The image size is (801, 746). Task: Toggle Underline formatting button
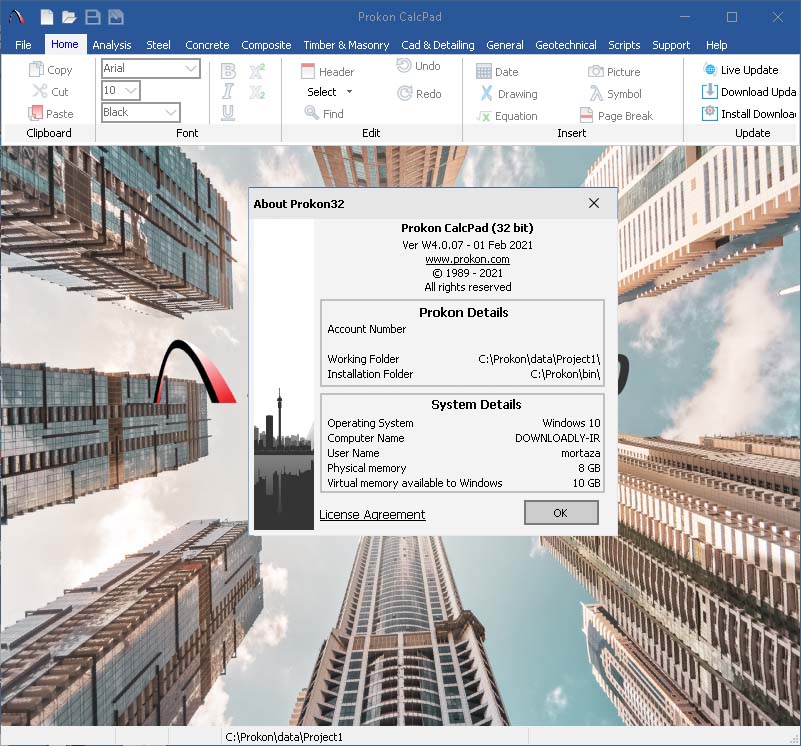tap(228, 113)
